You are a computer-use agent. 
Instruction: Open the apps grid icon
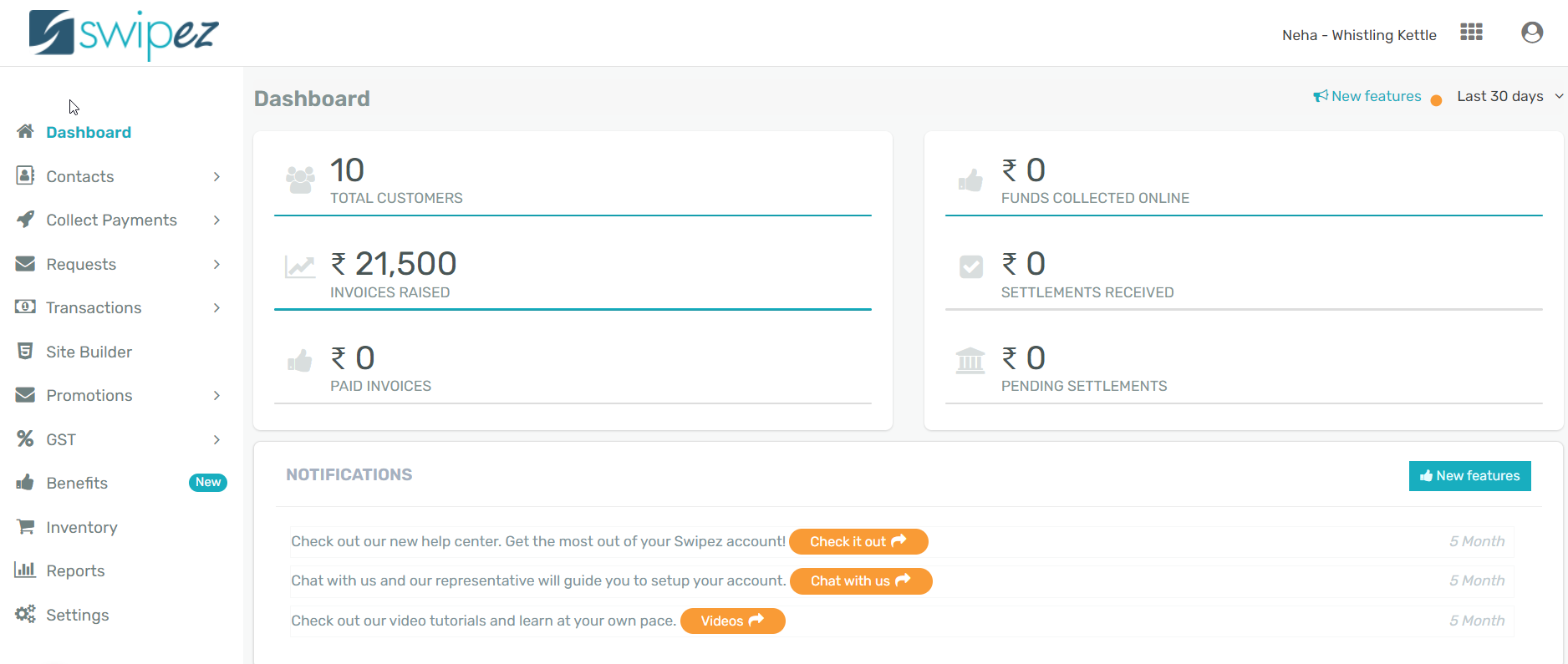[1471, 33]
